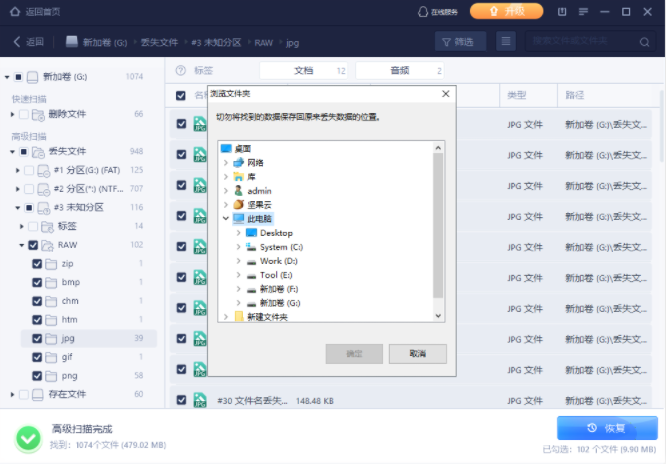This screenshot has width=666, height=465.
Task: Open the list view menu icon beside 筛选
Action: [x=506, y=41]
